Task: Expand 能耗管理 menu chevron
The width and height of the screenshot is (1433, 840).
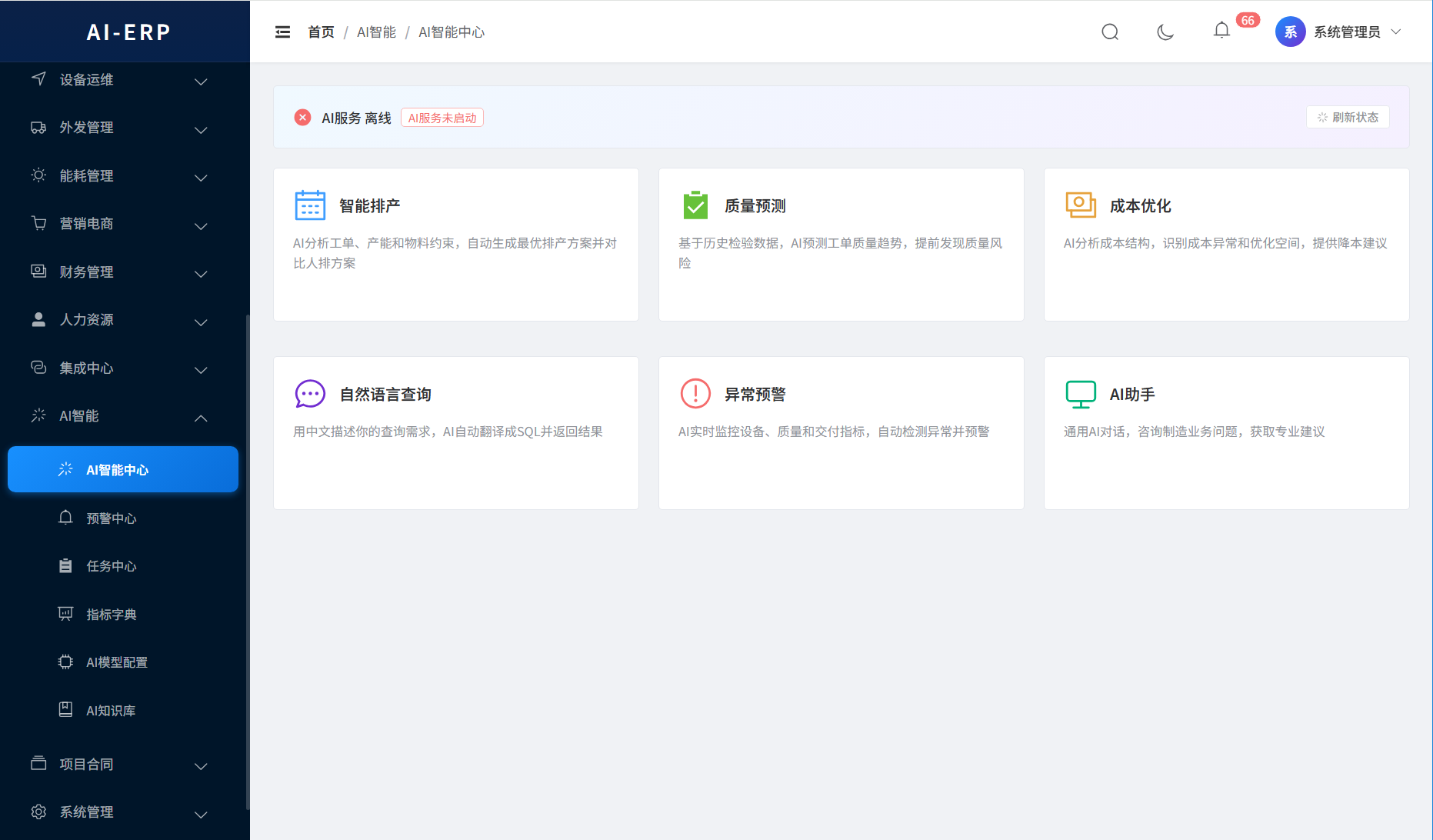Action: pos(201,178)
